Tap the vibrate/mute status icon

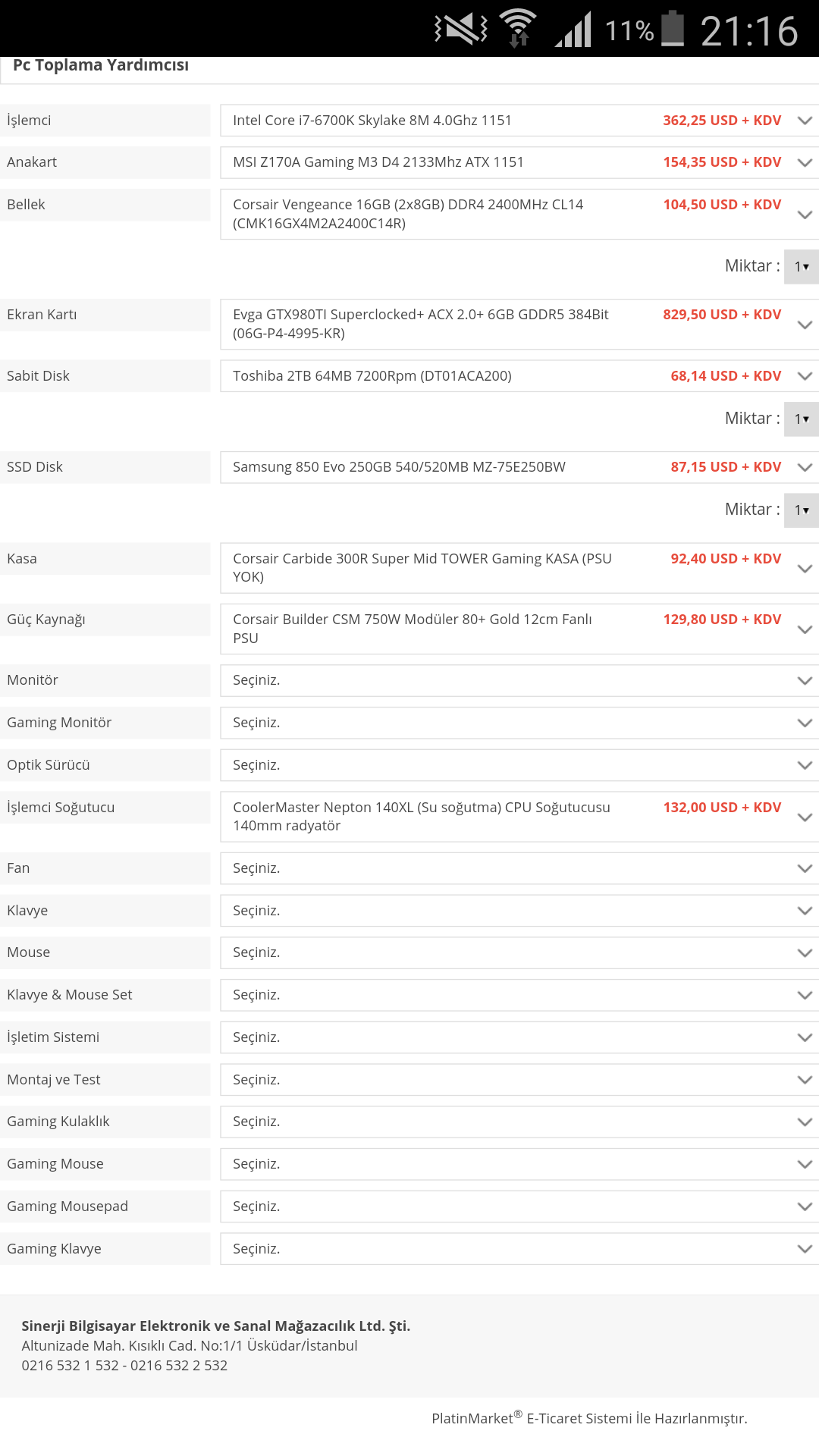[461, 30]
